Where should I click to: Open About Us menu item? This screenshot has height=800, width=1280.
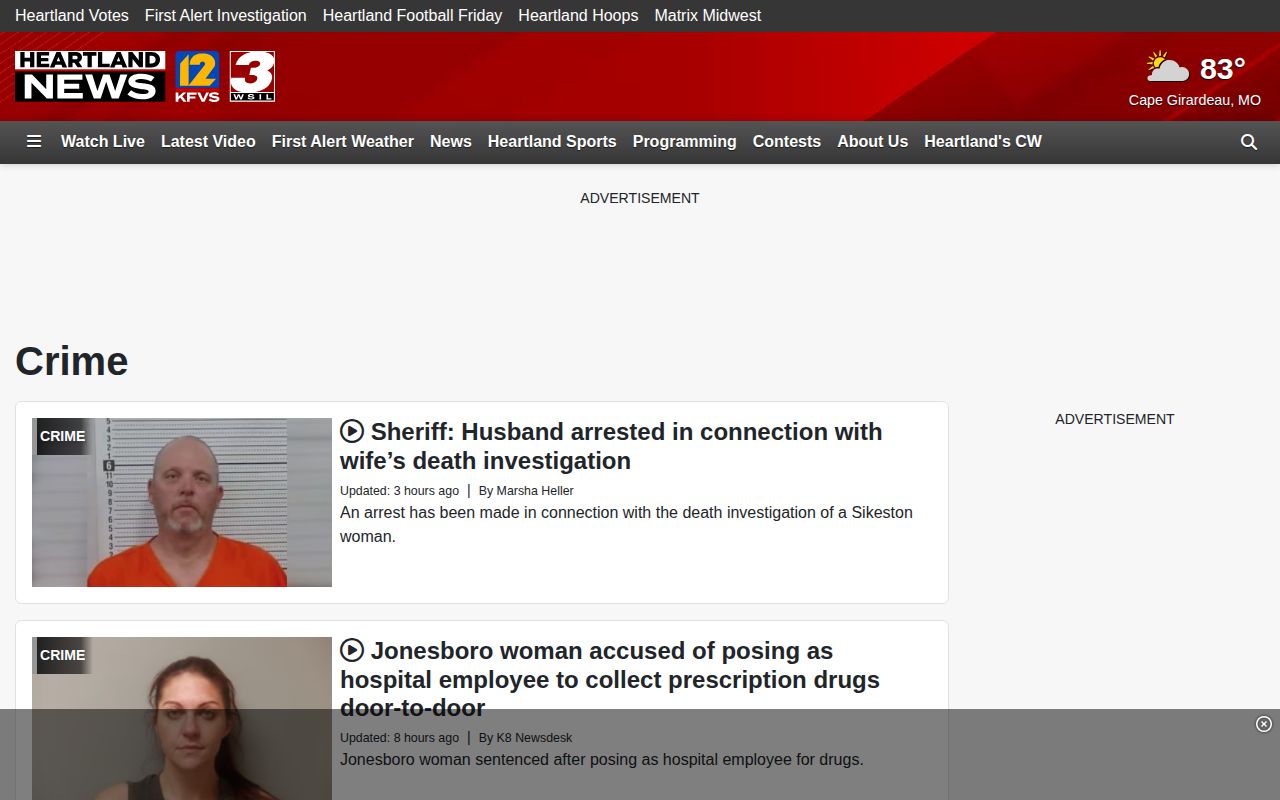click(x=873, y=141)
